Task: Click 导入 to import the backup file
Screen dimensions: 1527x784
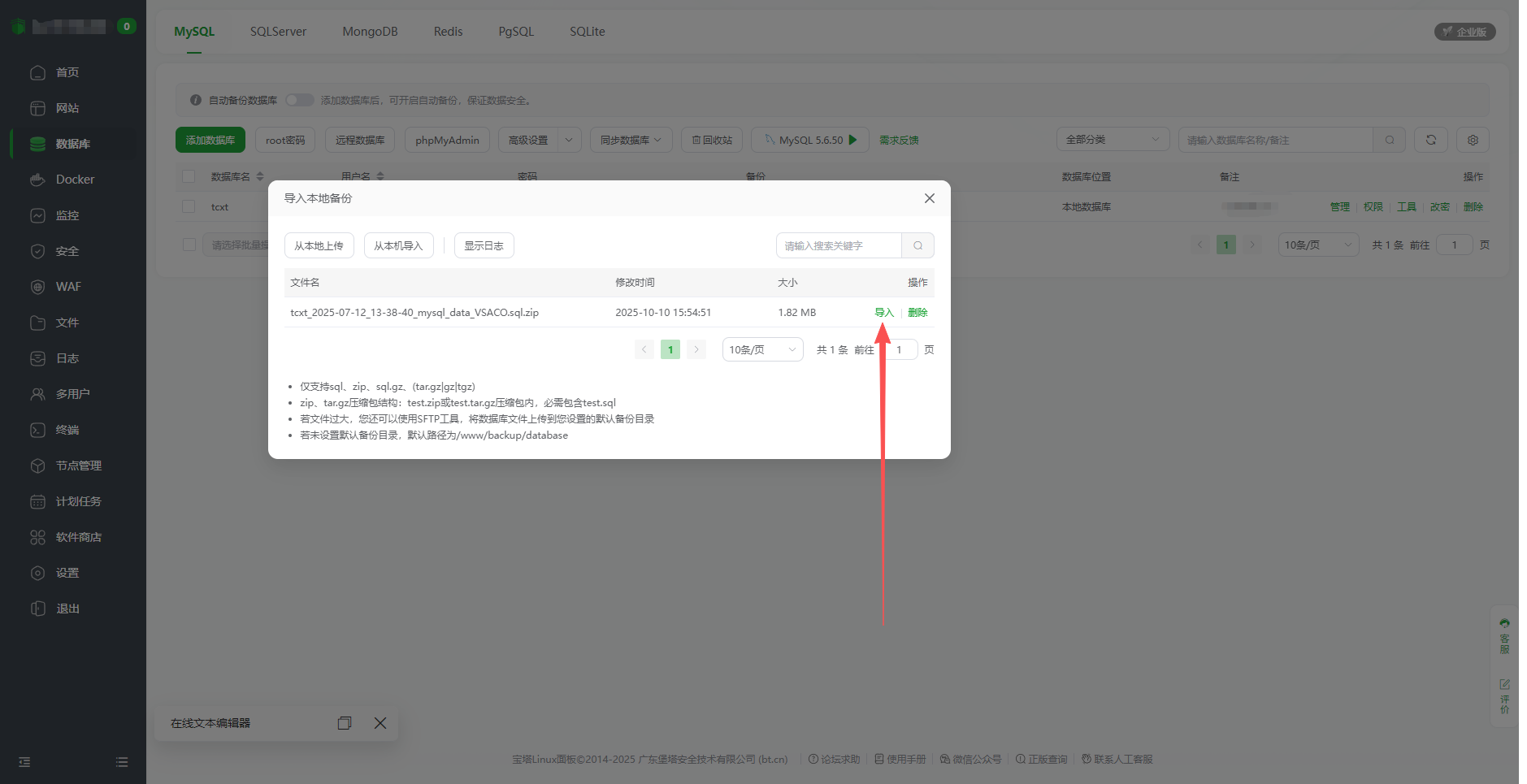Action: point(883,313)
